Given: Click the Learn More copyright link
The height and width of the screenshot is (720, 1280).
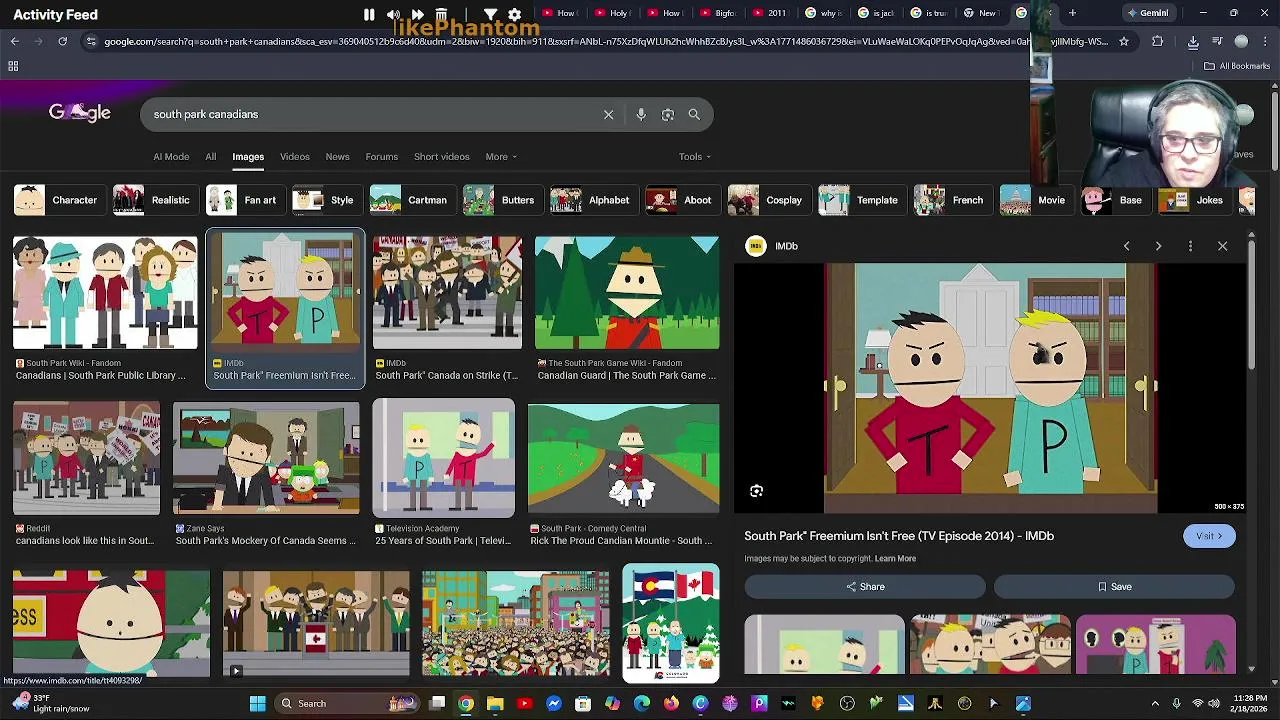Looking at the screenshot, I should pyautogui.click(x=895, y=559).
